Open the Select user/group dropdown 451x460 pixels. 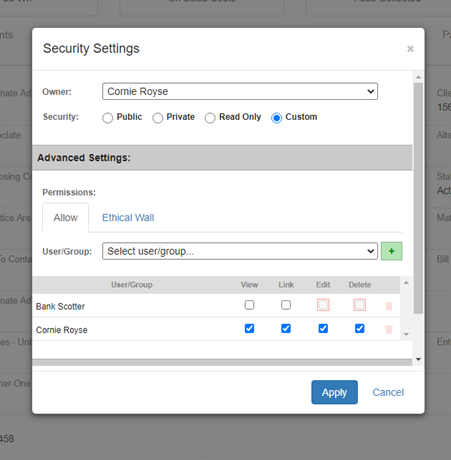pos(240,251)
